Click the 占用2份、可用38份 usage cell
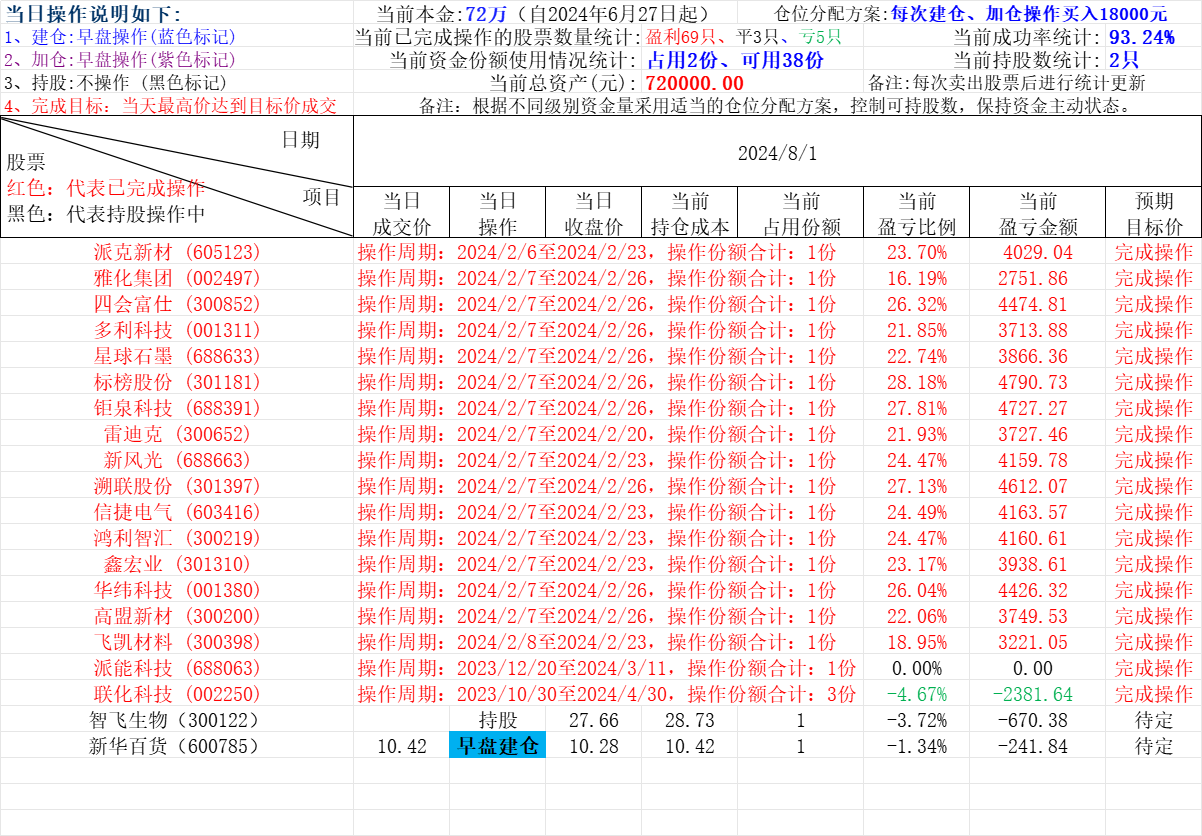This screenshot has height=836, width=1202. tap(735, 60)
